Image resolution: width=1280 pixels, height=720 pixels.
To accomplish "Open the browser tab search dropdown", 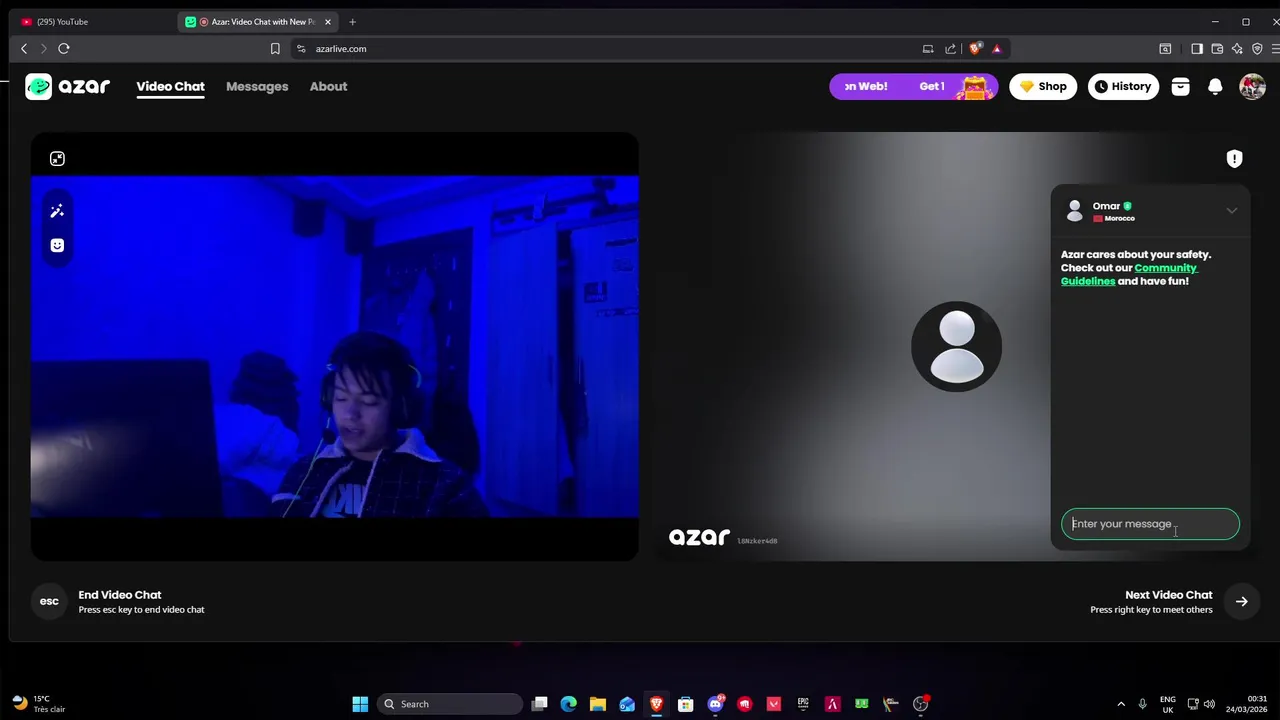I will pos(1165,48).
